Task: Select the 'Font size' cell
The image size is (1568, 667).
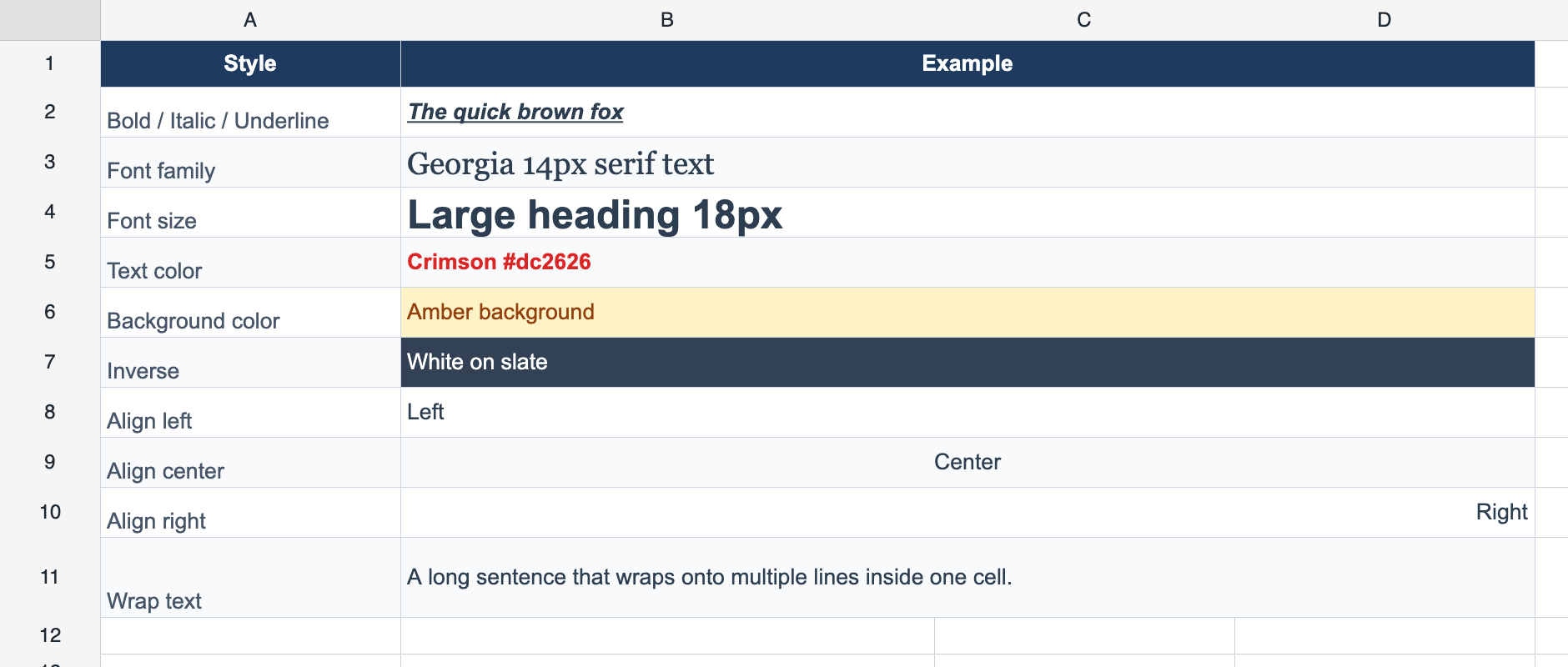Action: [x=250, y=212]
